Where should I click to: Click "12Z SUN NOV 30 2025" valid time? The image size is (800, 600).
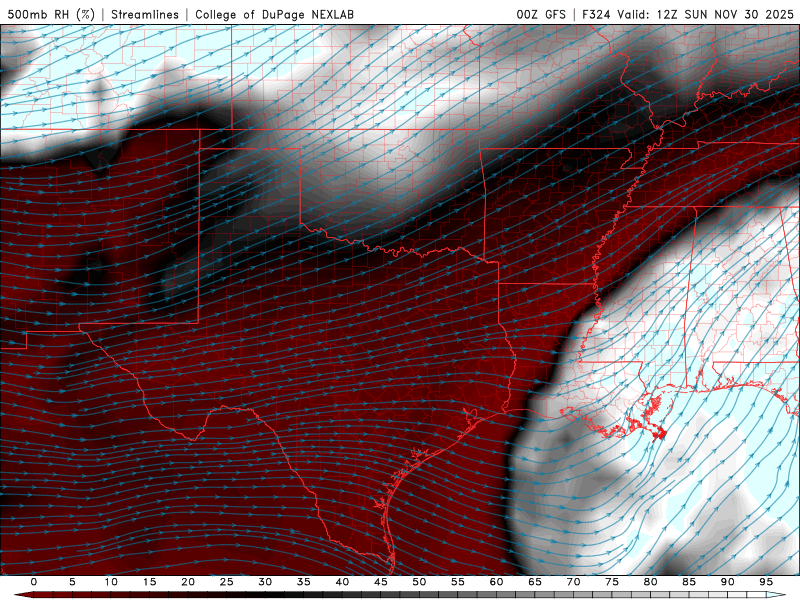tap(725, 14)
